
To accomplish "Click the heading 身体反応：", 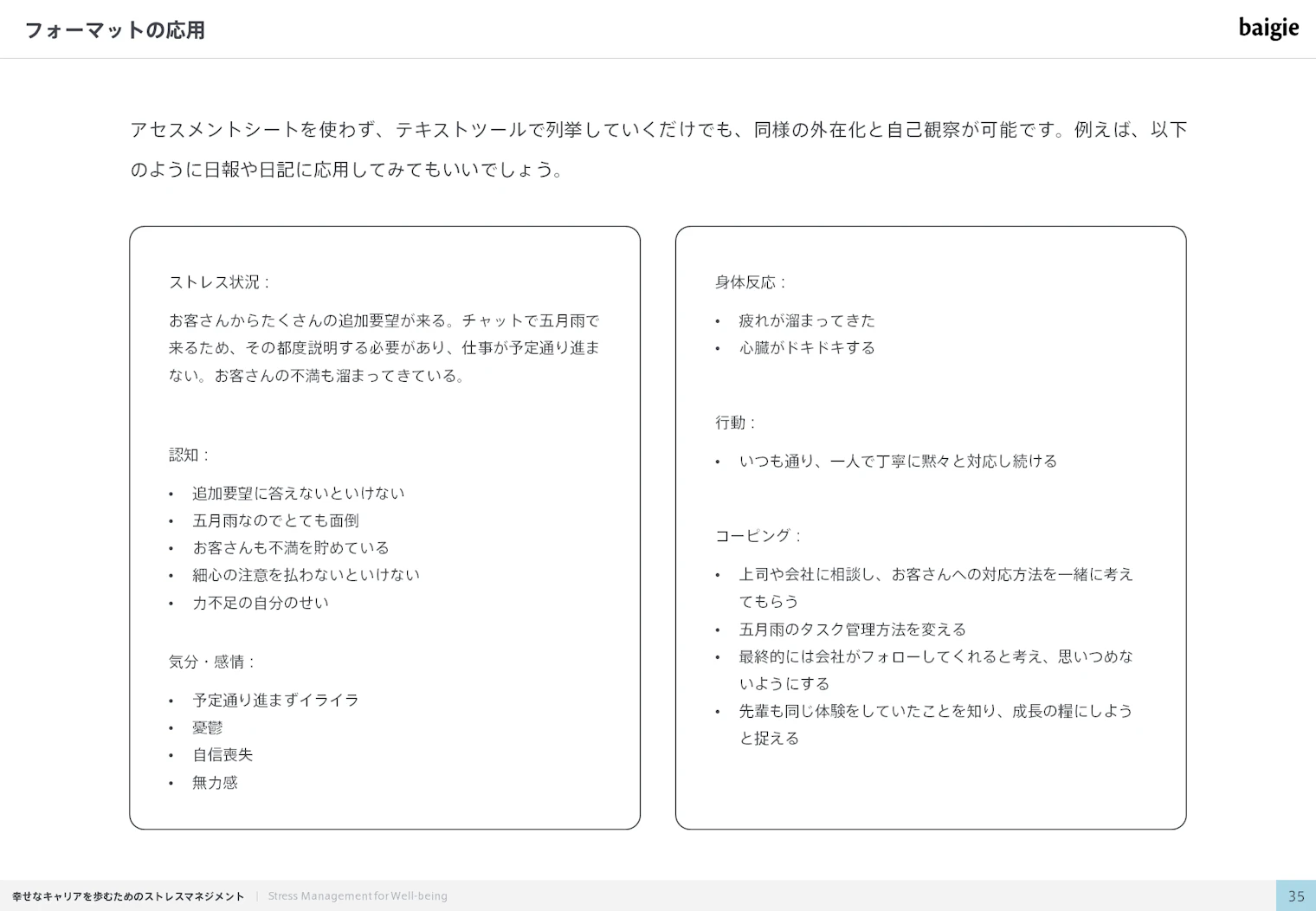I will pos(752,282).
